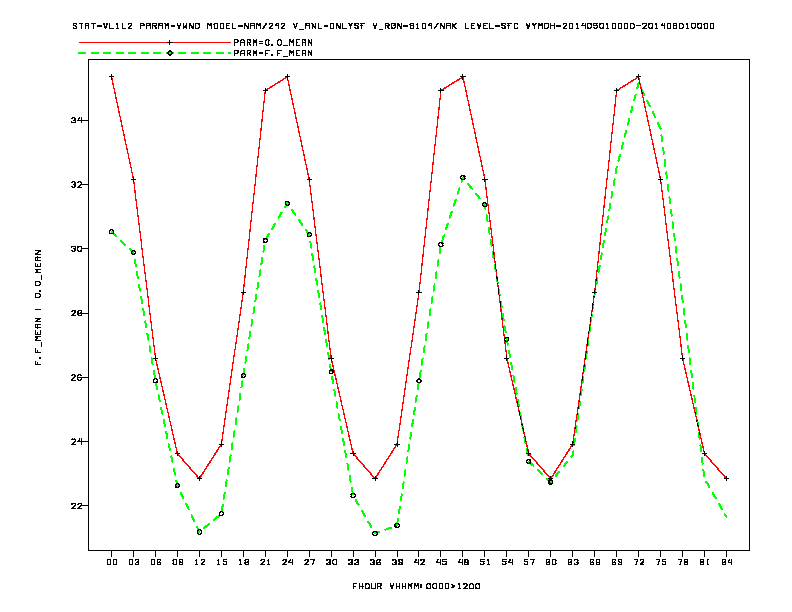Click x-axis tick label 24
792x612 pixels.
pyautogui.click(x=287, y=562)
